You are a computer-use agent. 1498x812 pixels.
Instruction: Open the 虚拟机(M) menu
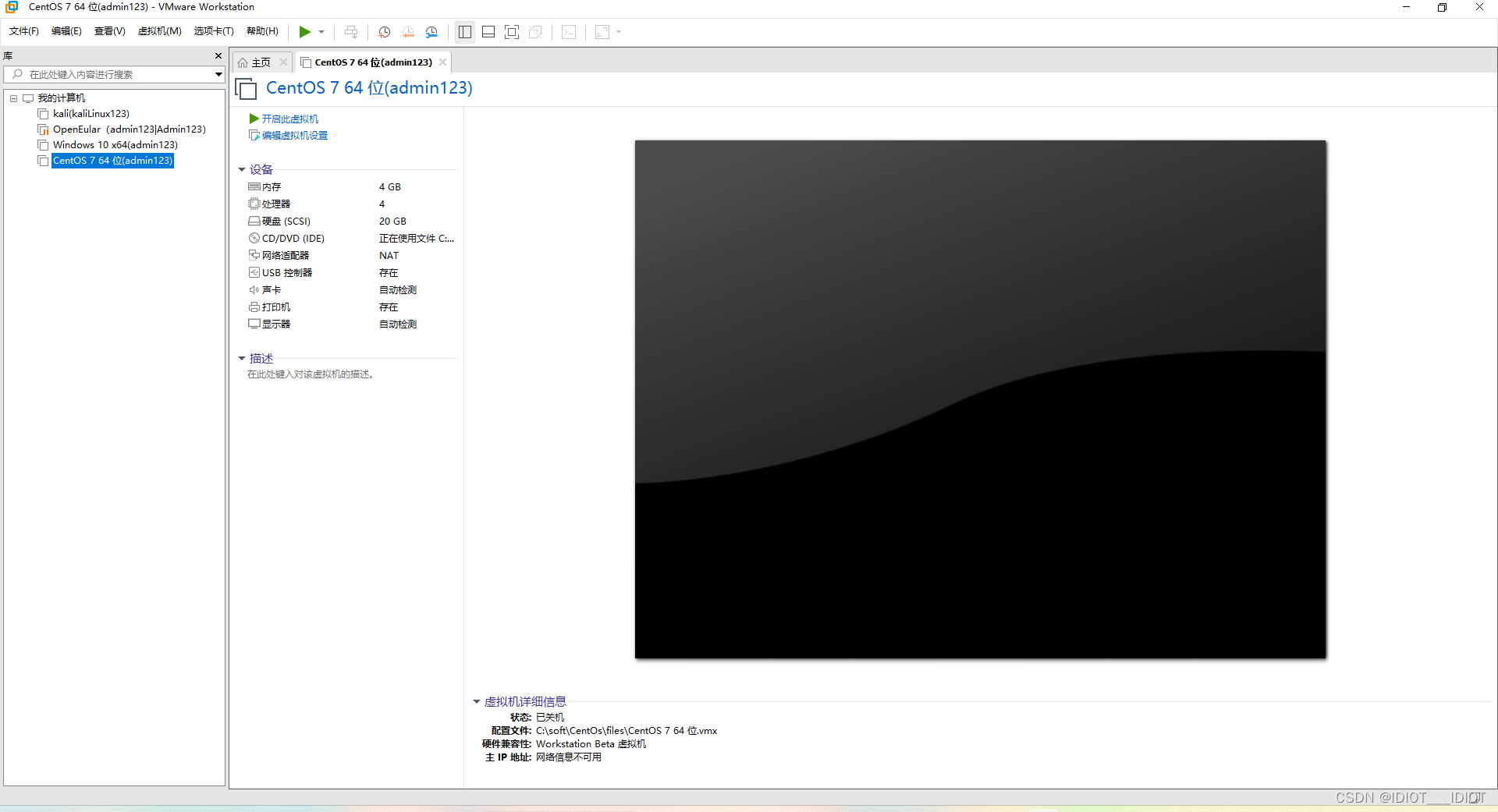[x=160, y=31]
